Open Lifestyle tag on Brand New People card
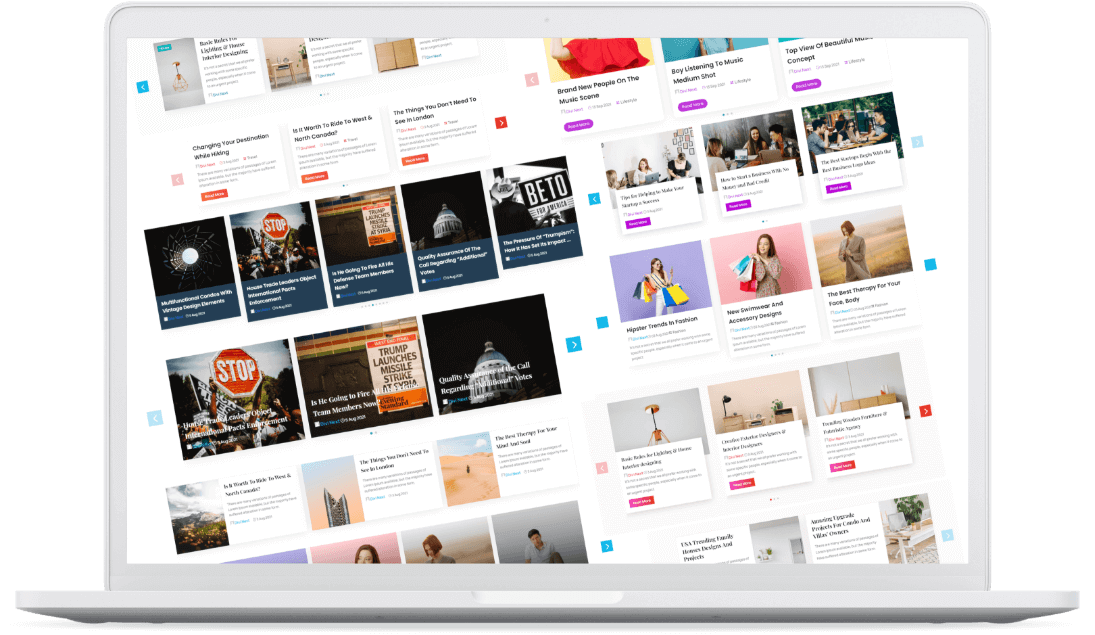Viewport: 1095px width, 635px height. point(627,101)
